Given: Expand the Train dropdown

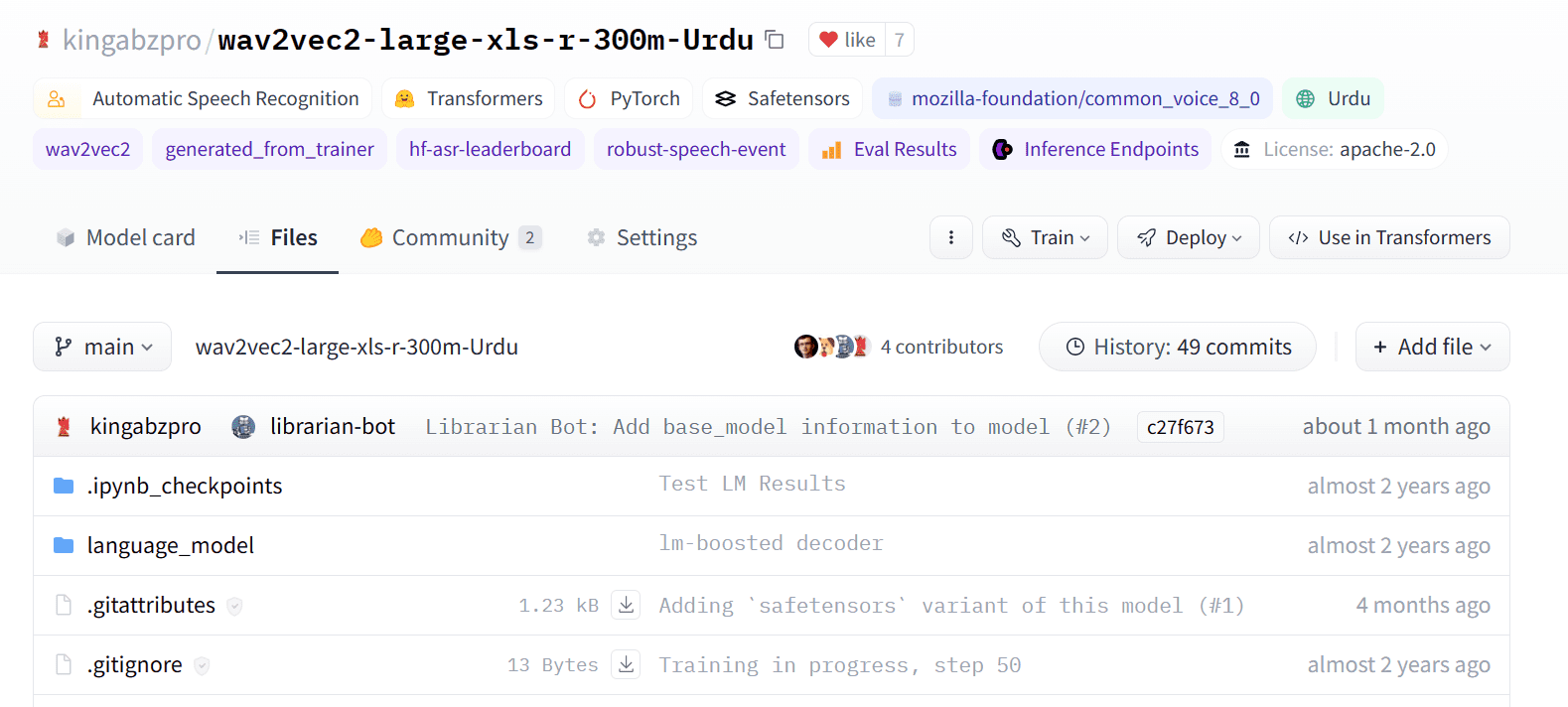Looking at the screenshot, I should click(x=1045, y=237).
